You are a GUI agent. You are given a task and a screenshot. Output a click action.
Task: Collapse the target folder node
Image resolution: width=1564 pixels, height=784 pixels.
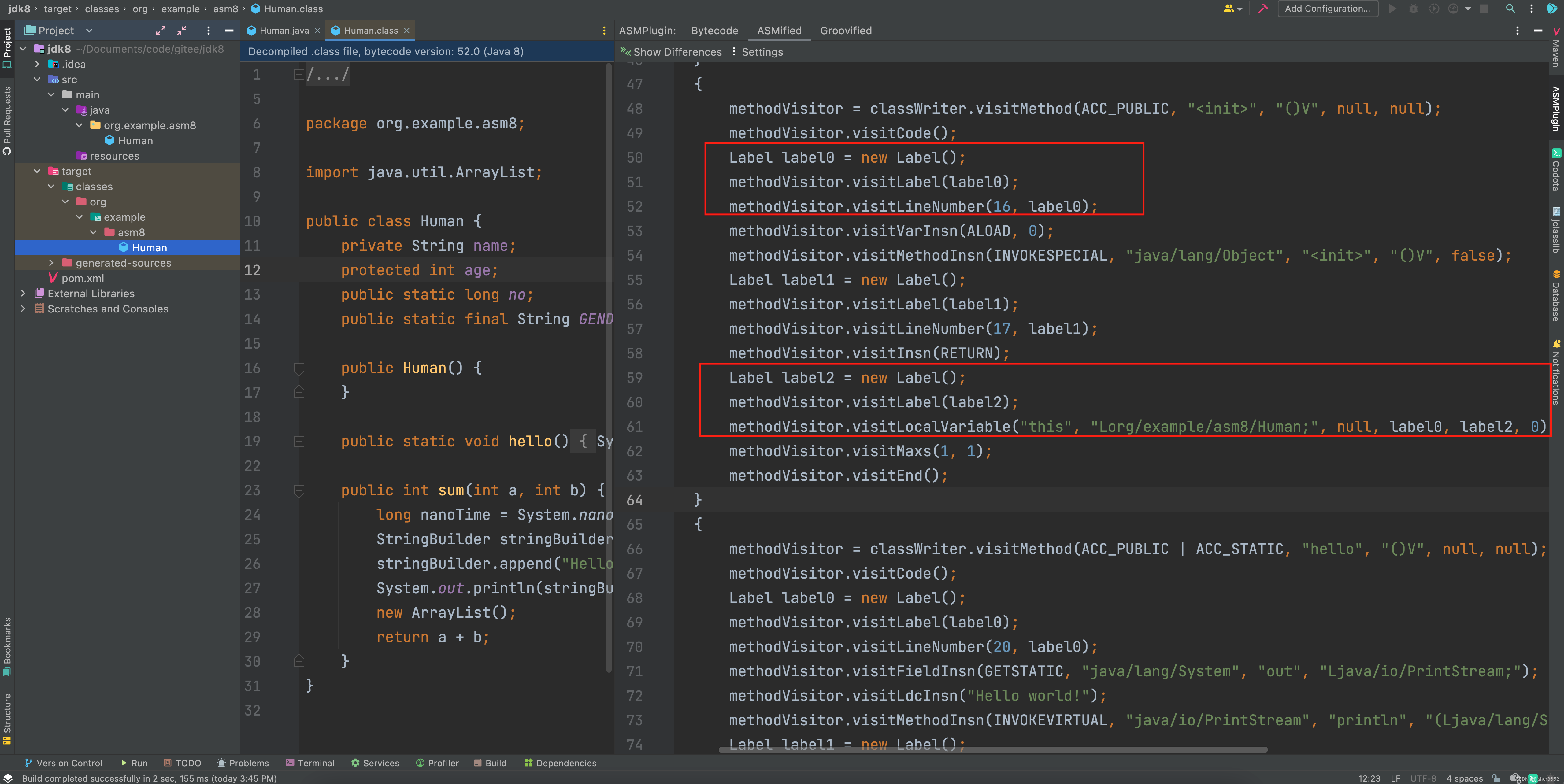tap(37, 171)
